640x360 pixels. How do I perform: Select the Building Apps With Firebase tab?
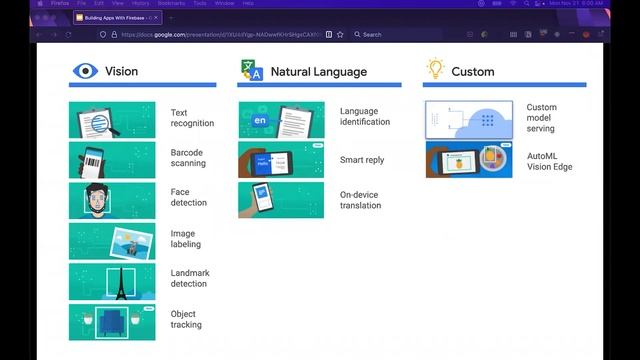(x=118, y=18)
